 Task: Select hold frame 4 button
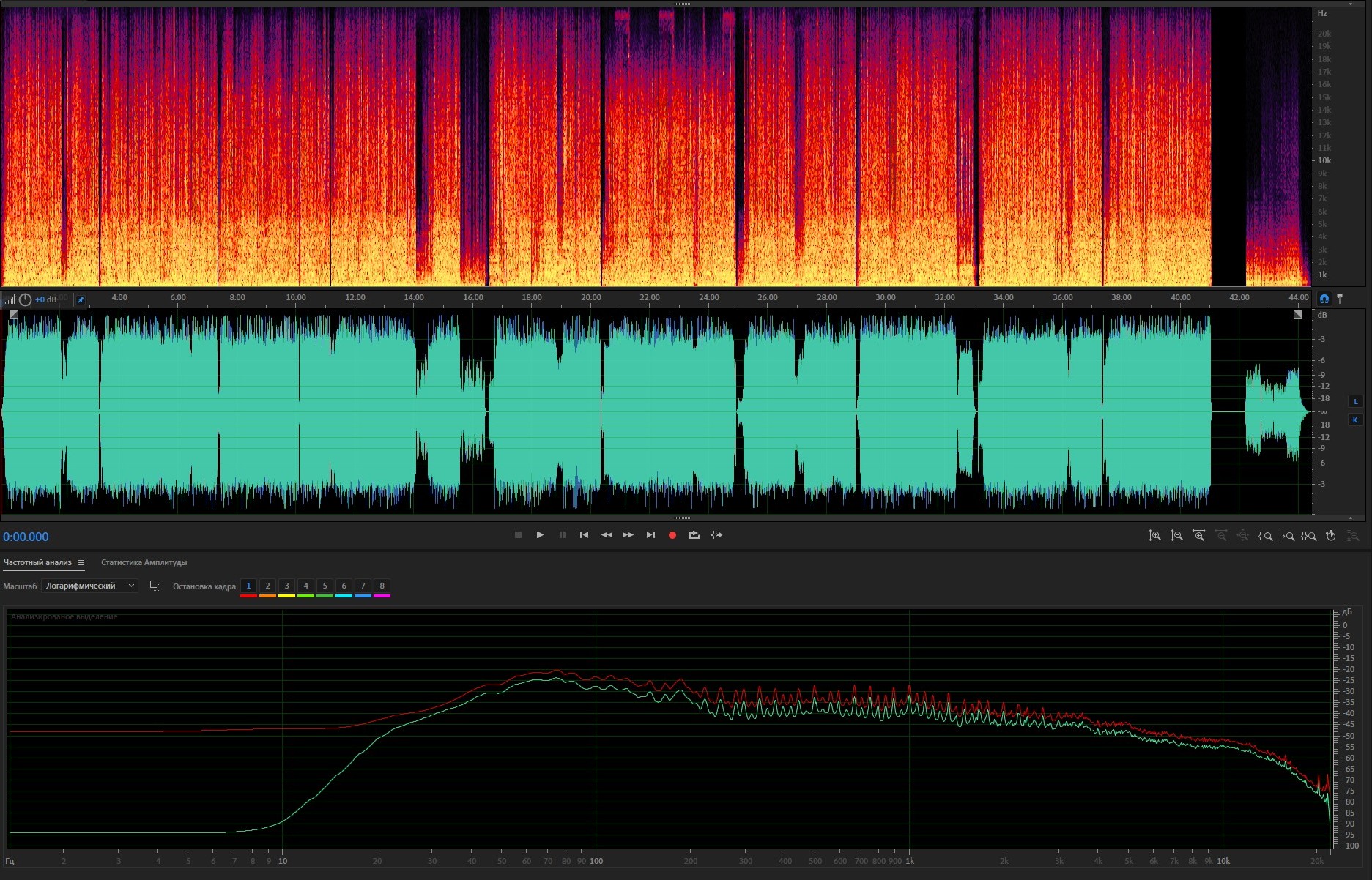click(x=305, y=586)
